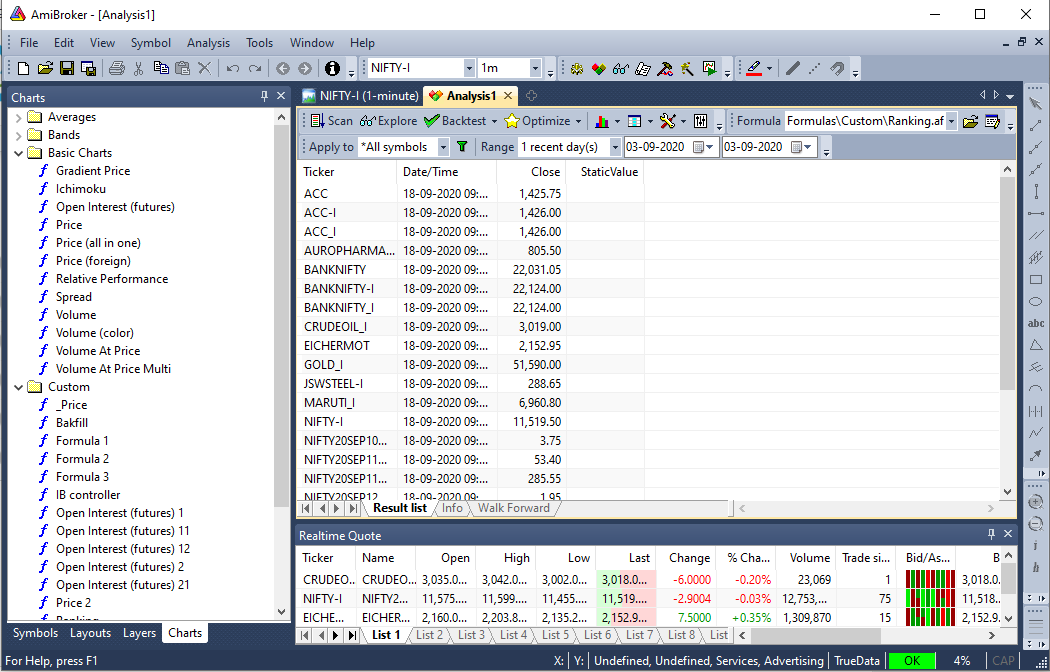Click the Explore button

pos(388,121)
